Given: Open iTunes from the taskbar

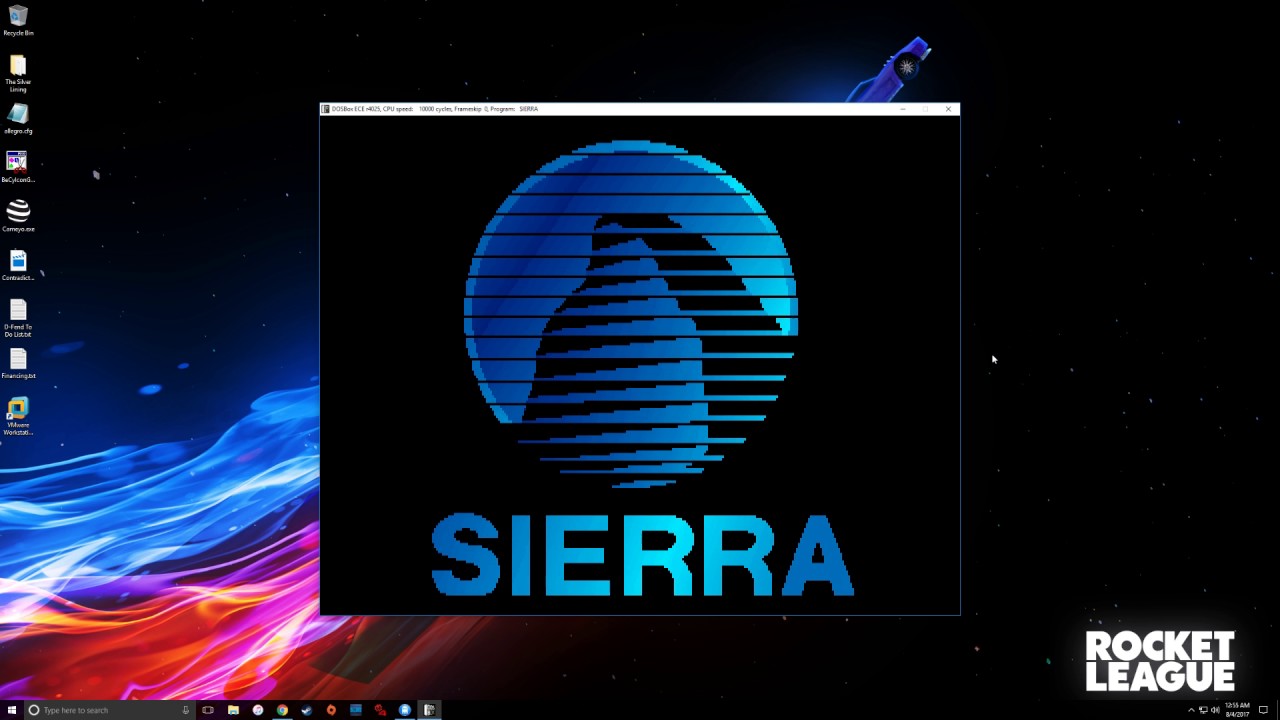Looking at the screenshot, I should click(x=258, y=710).
